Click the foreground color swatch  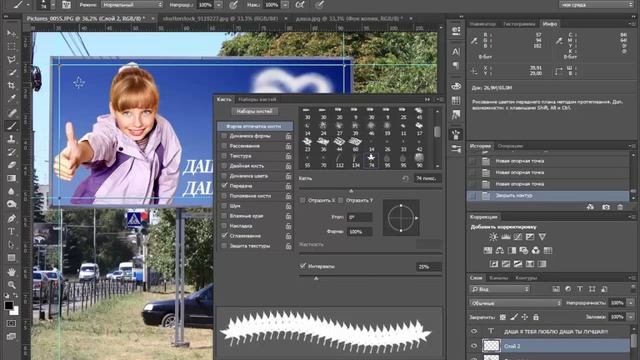click(9, 305)
